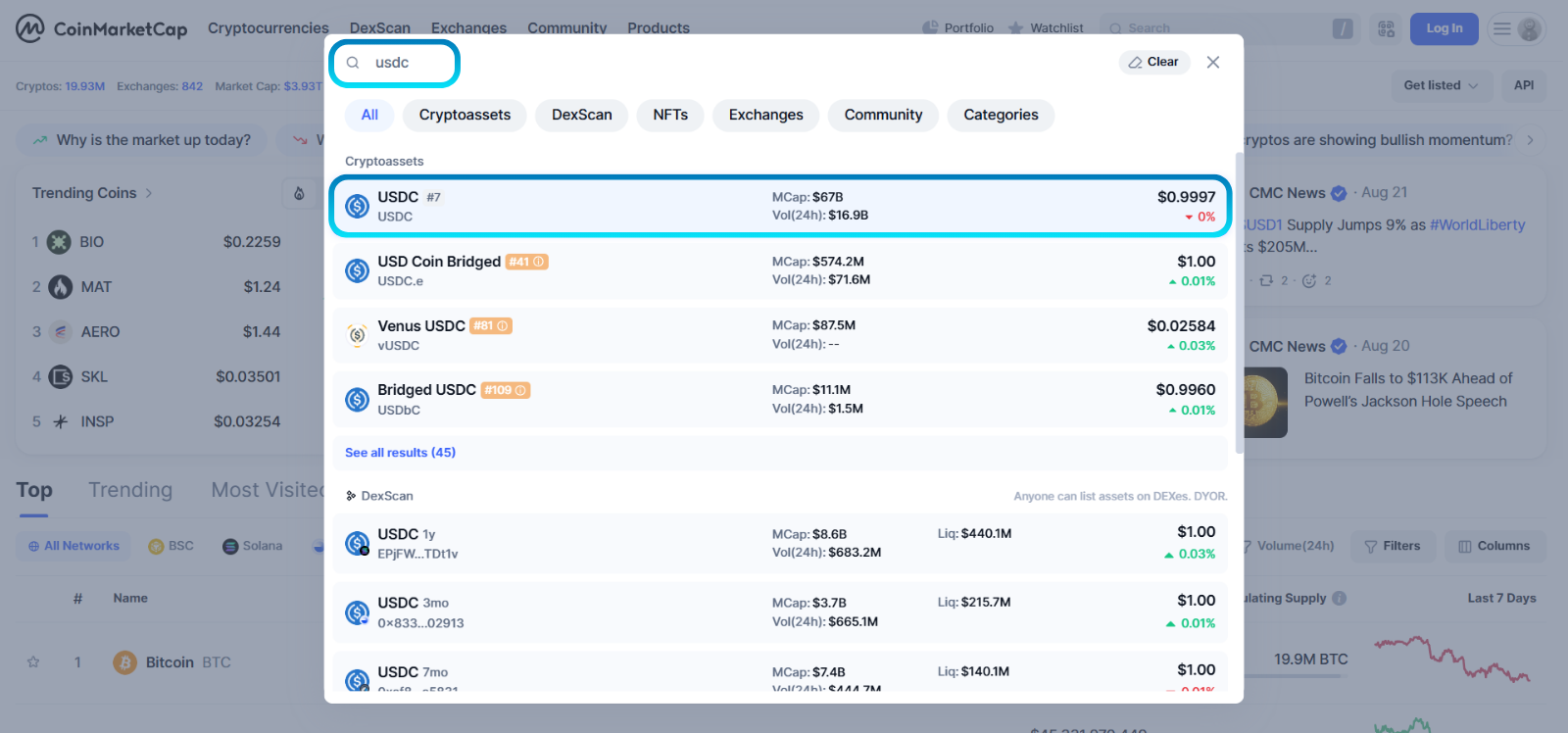The height and width of the screenshot is (733, 1568).
Task: Open Portfolio from the header
Action: [x=958, y=28]
